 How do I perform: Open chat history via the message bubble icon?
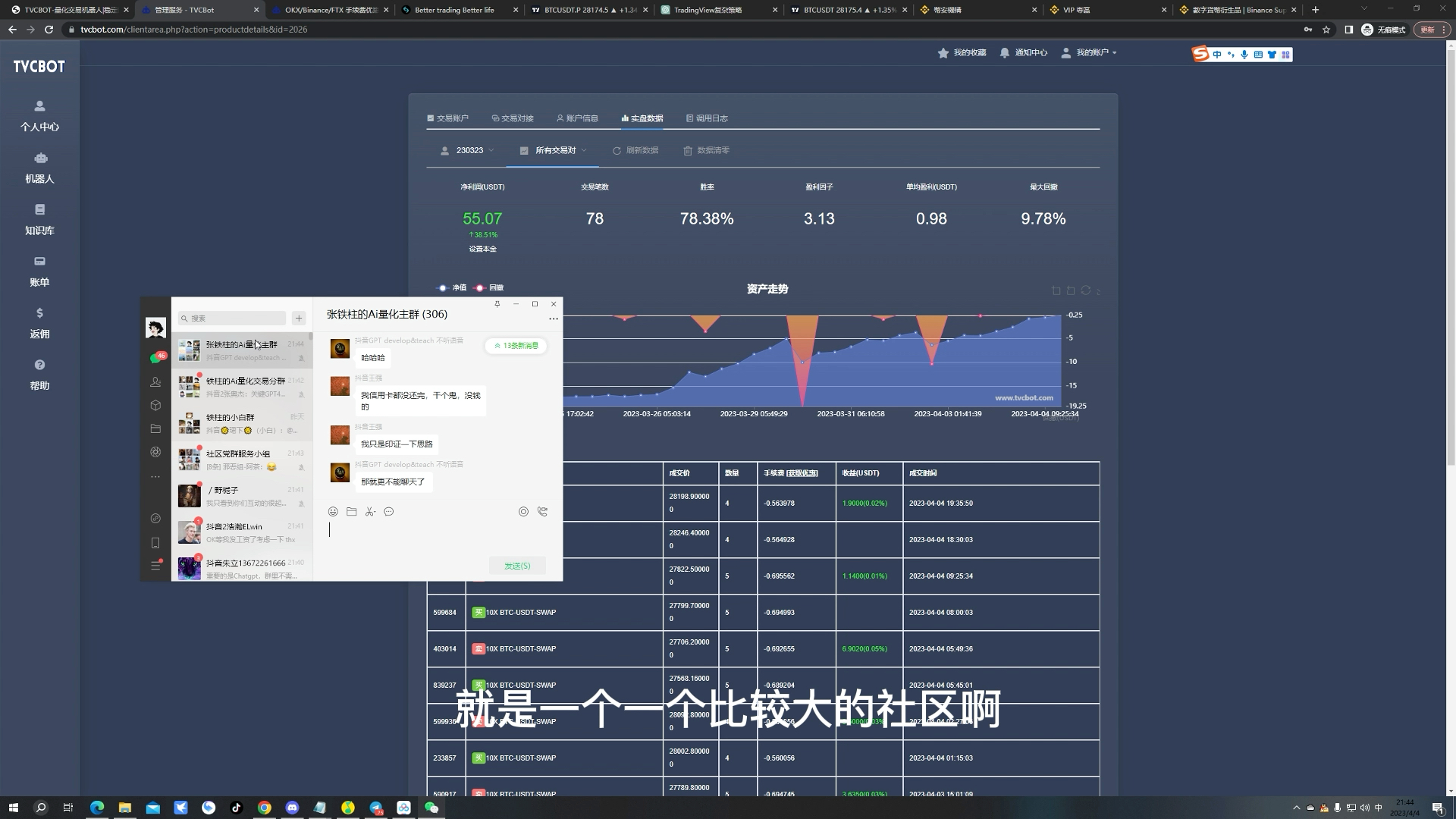[x=389, y=512]
